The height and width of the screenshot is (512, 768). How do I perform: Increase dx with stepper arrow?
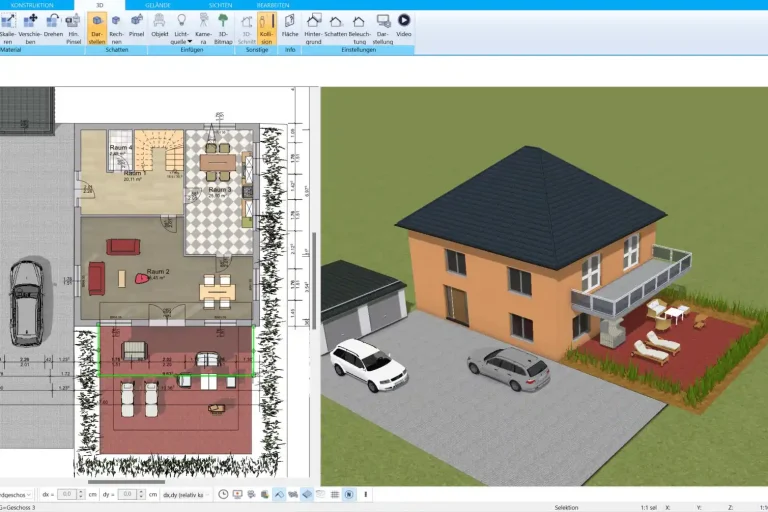point(81,492)
